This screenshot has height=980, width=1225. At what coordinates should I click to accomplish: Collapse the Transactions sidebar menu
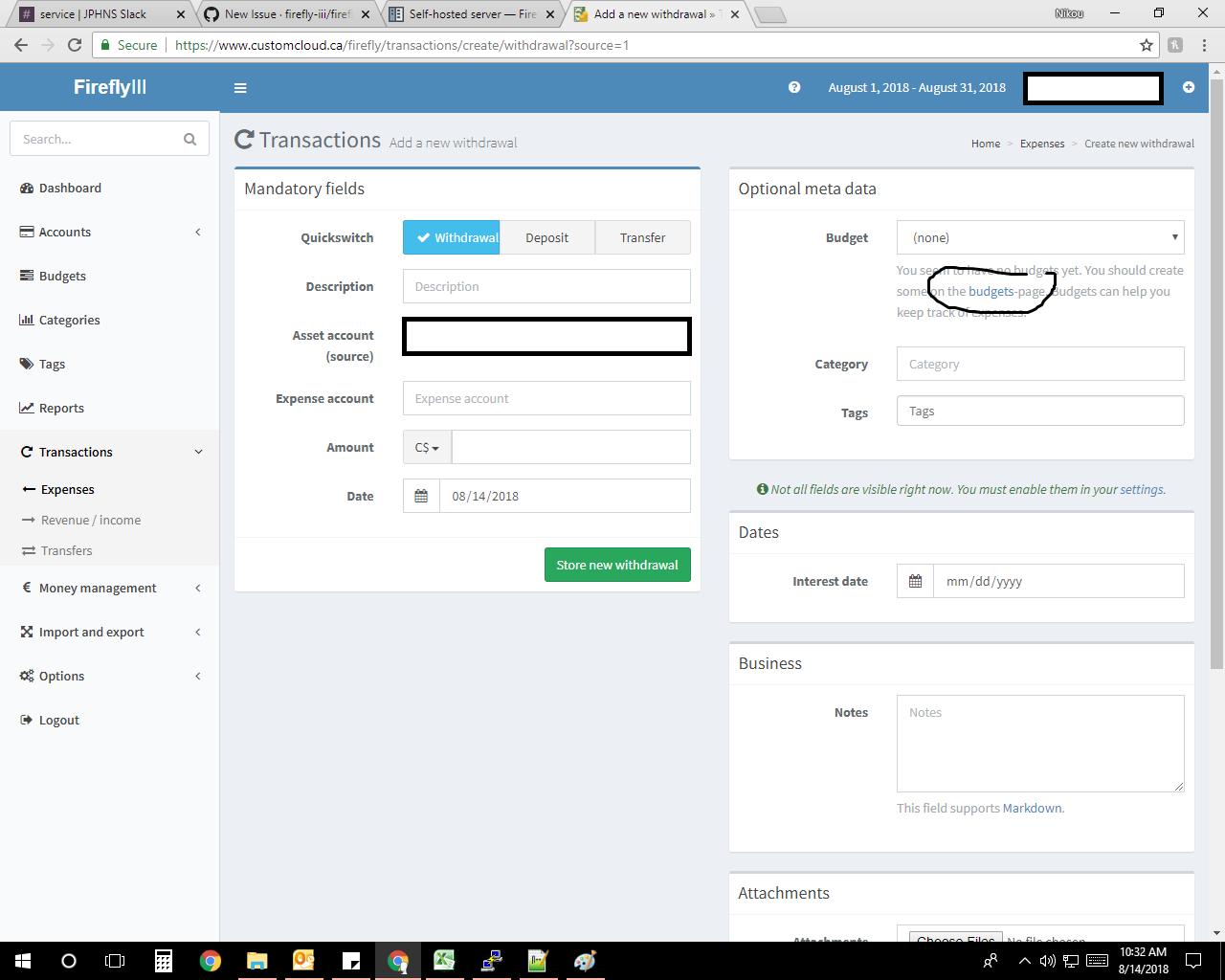pyautogui.click(x=110, y=452)
